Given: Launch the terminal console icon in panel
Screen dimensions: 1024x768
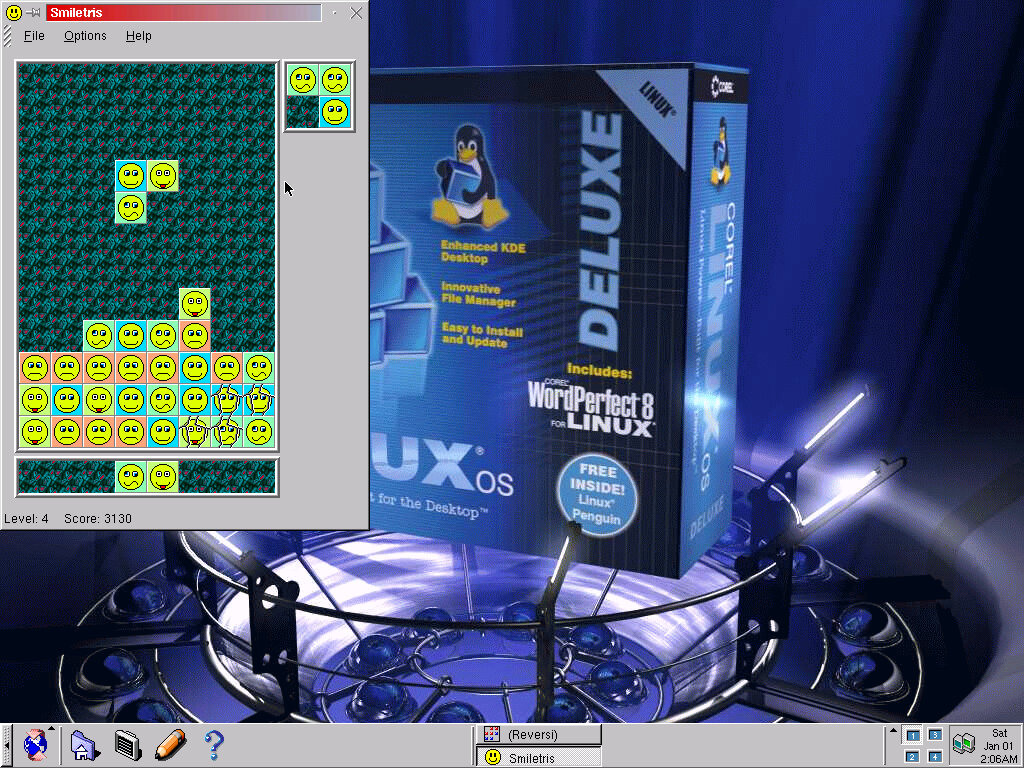Looking at the screenshot, I should (127, 745).
